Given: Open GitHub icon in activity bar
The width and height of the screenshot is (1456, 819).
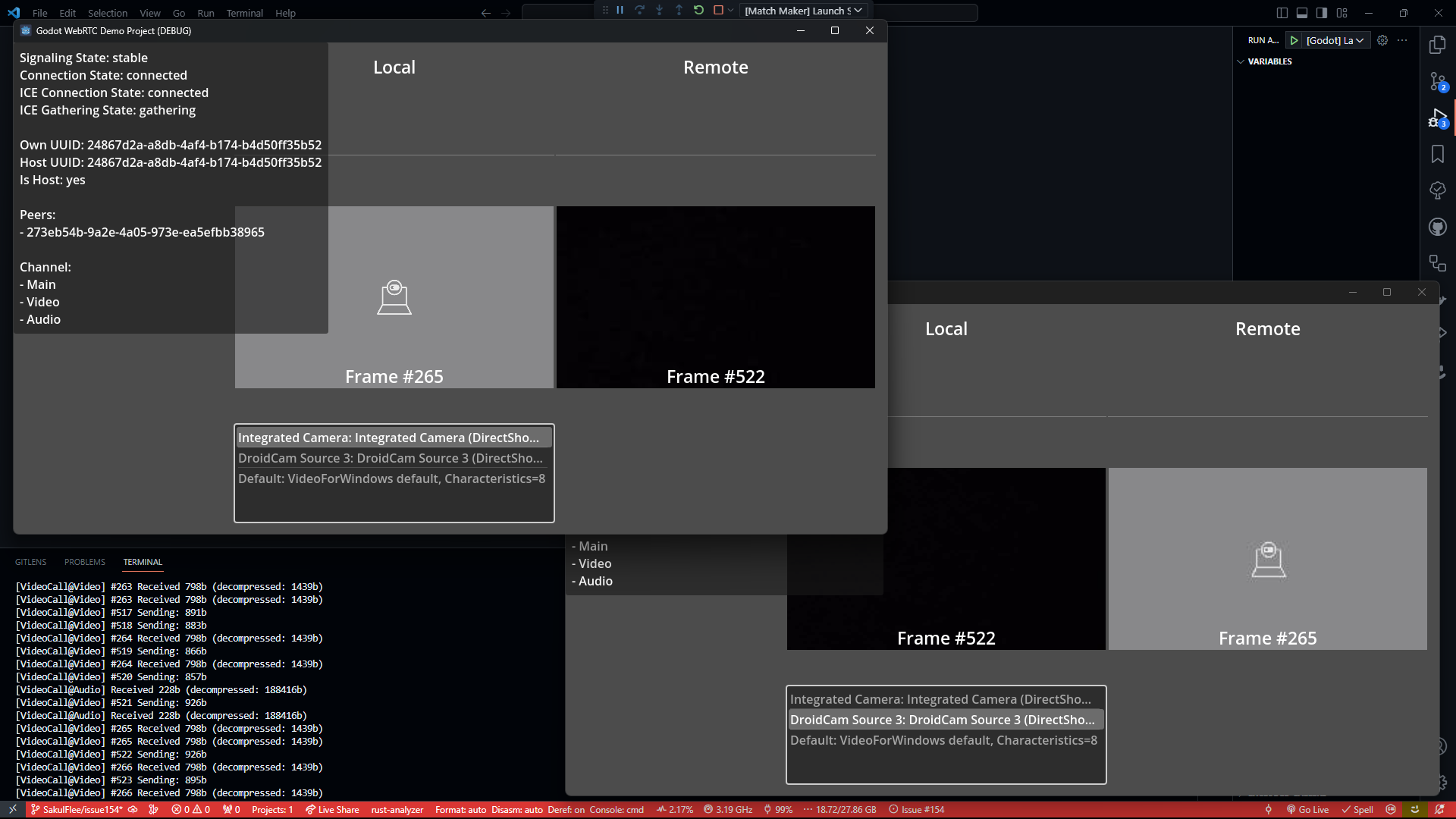Looking at the screenshot, I should [1438, 227].
